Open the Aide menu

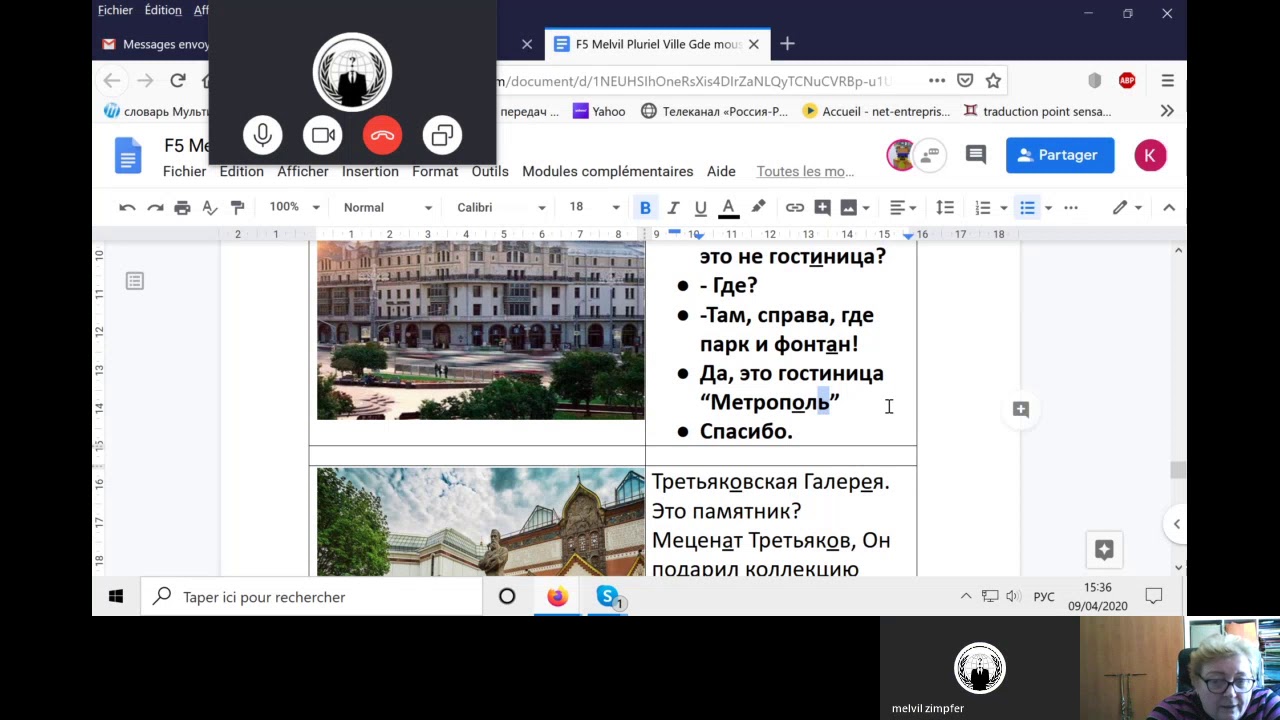click(x=721, y=171)
